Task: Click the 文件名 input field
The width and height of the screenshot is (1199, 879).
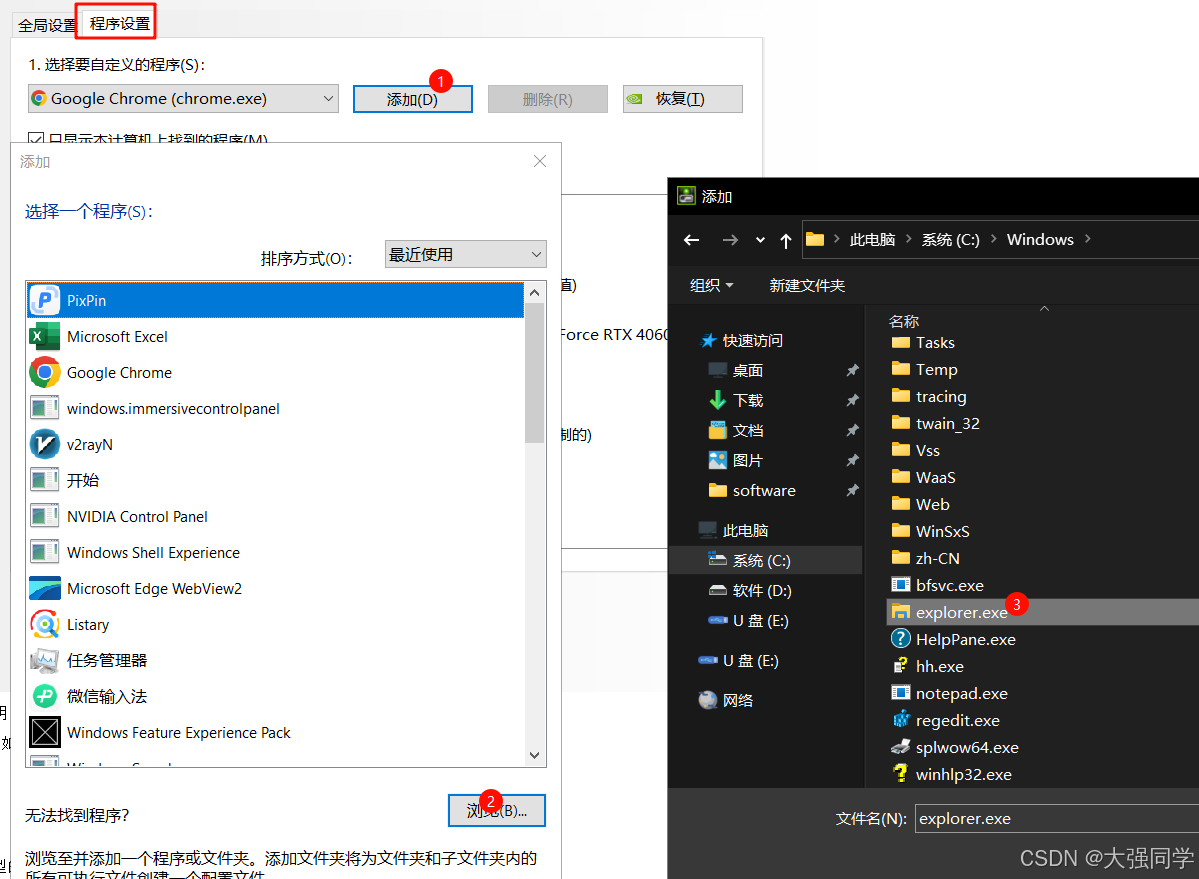Action: 1057,819
